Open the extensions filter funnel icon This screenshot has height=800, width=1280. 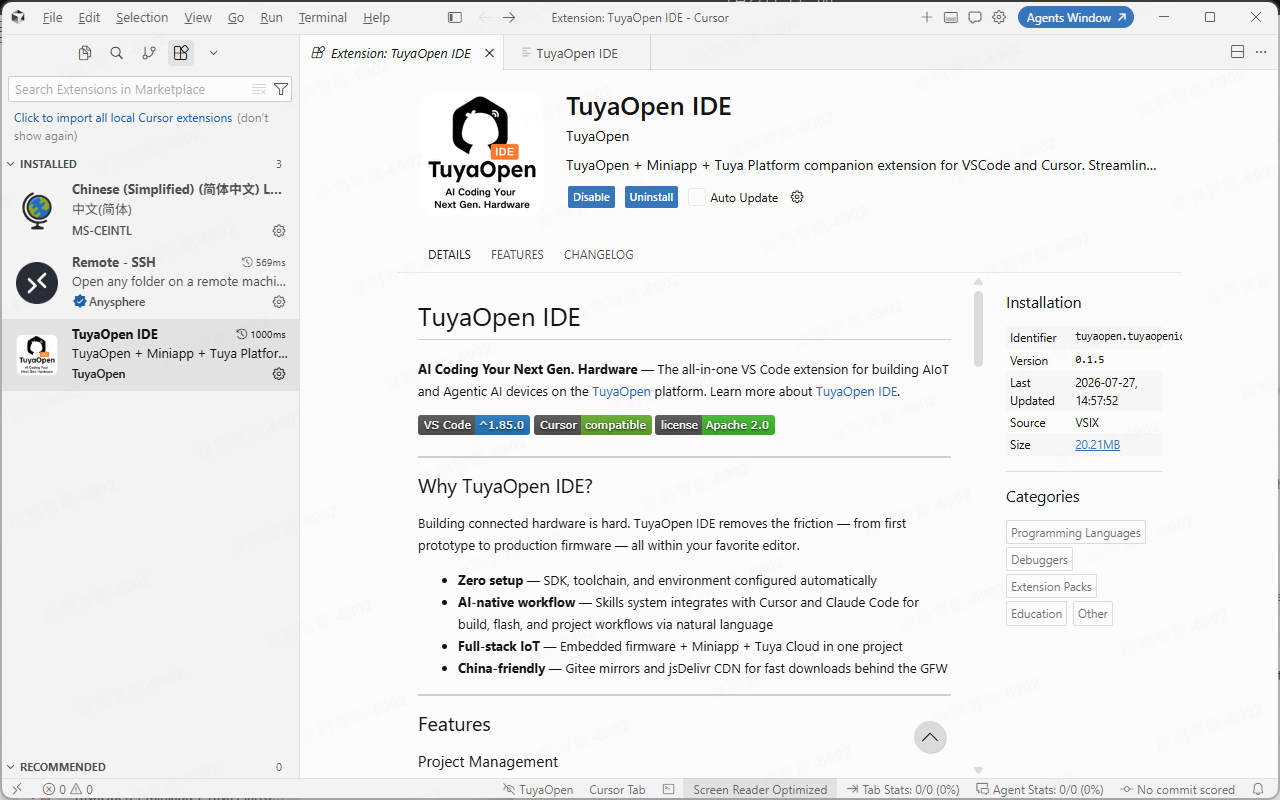pos(281,89)
